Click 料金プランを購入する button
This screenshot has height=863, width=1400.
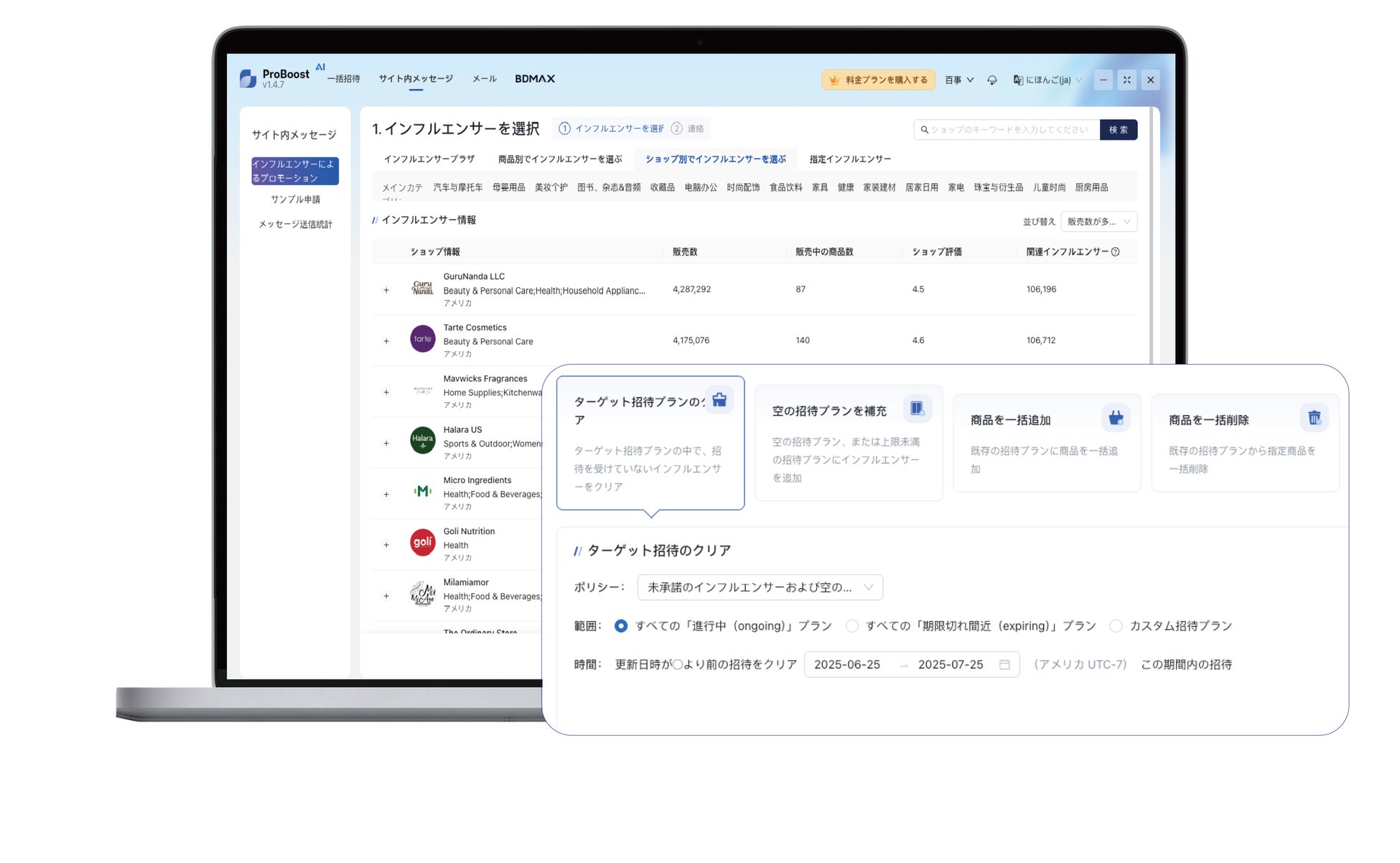click(878, 80)
